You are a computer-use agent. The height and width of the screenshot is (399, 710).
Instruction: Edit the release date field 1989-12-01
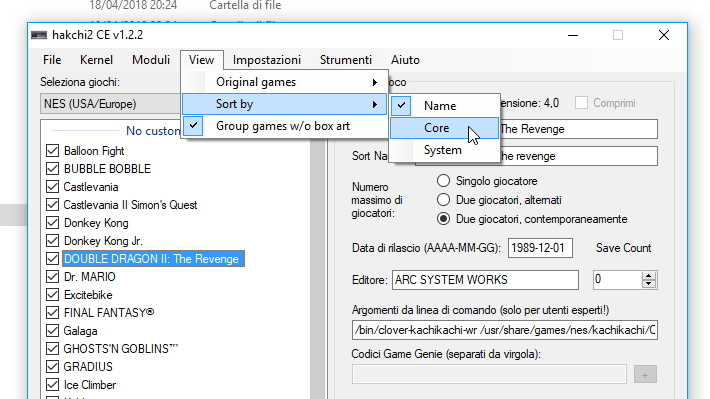pyautogui.click(x=540, y=248)
